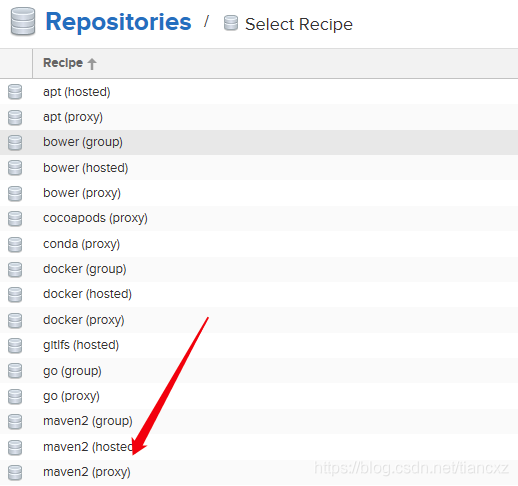The image size is (518, 486).
Task: Click the database icon beside maven2 (proxy)
Action: (x=15, y=472)
